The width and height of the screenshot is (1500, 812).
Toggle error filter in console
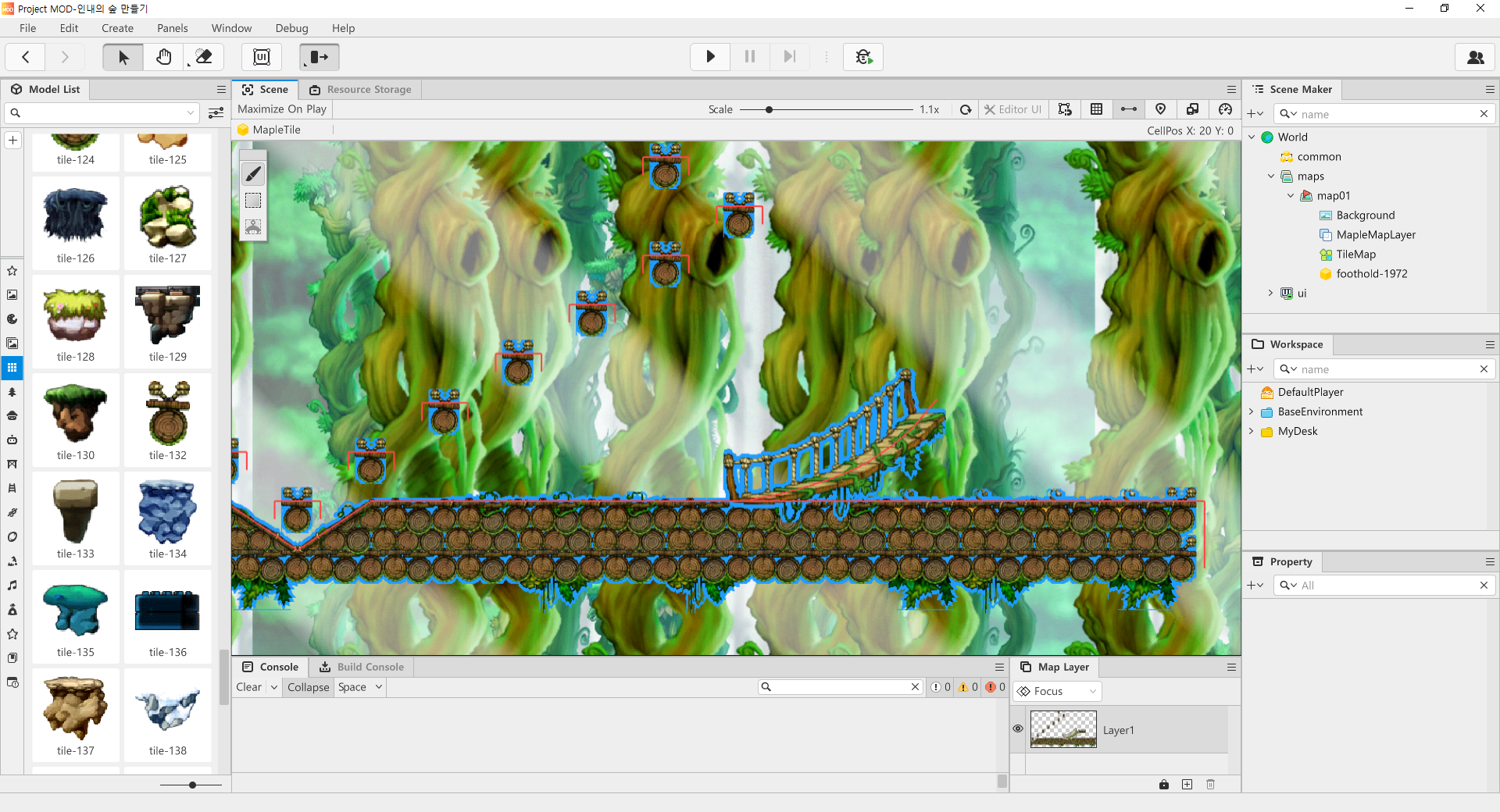[x=995, y=687]
